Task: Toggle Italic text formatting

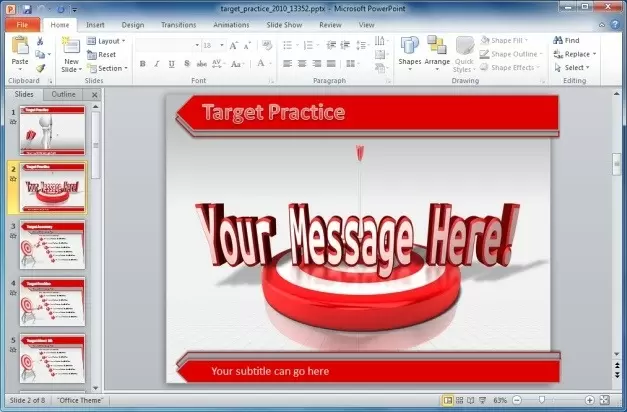Action: [156, 63]
